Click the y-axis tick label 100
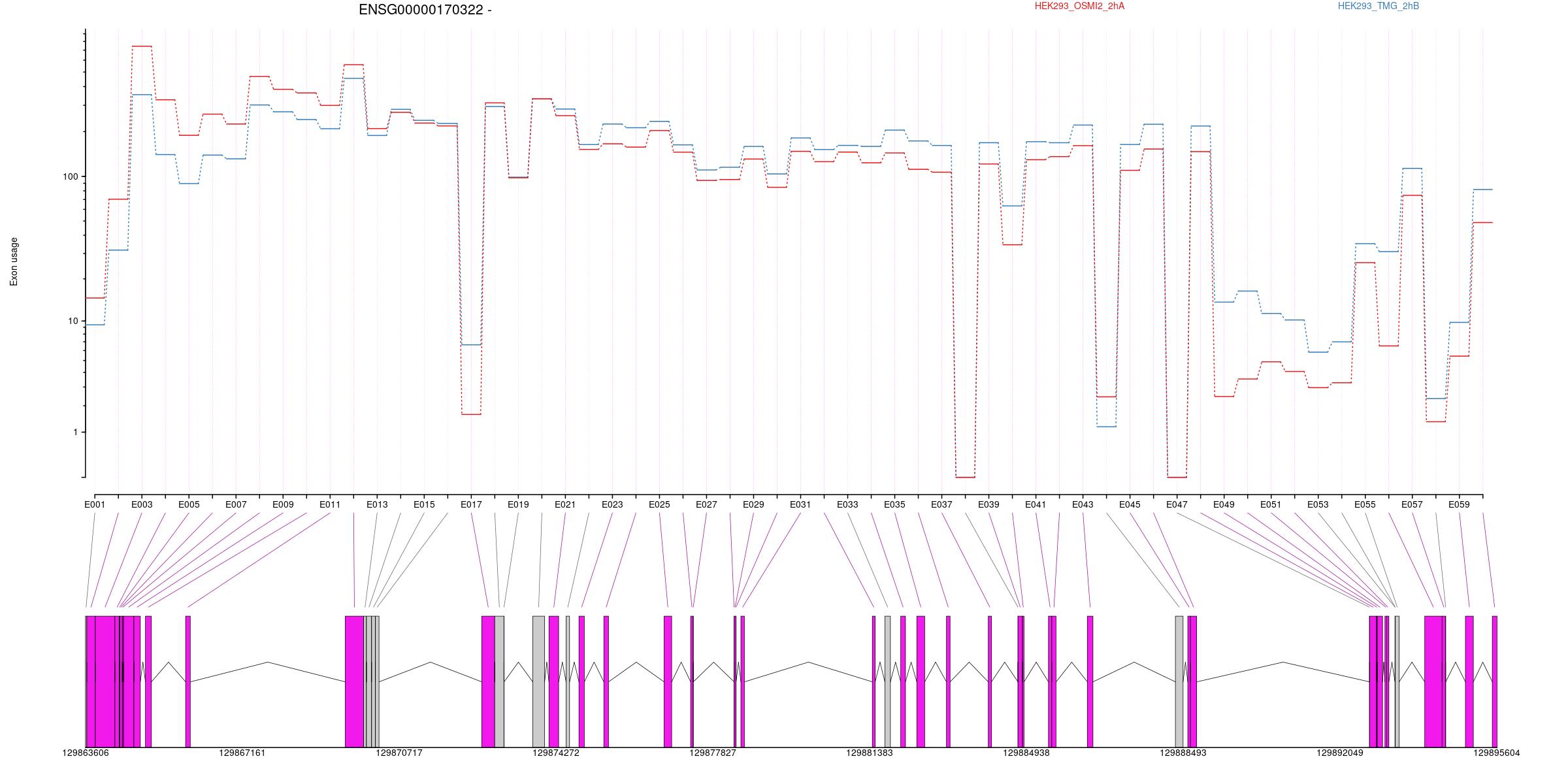The width and height of the screenshot is (1568, 784). tap(70, 176)
